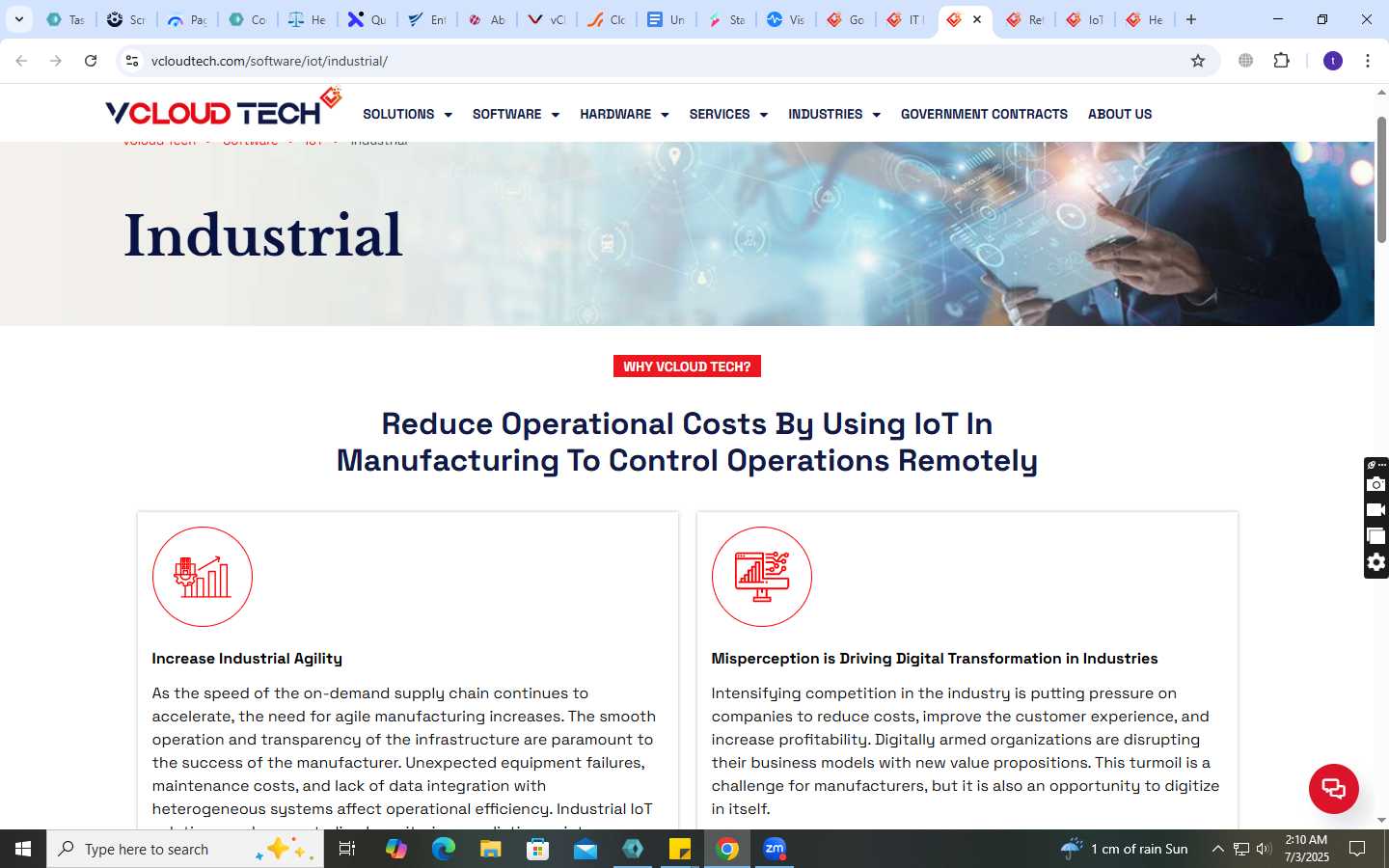Click 'Increase Industrial Agility' heading
Screen dimensions: 1389x868
(x=247, y=659)
